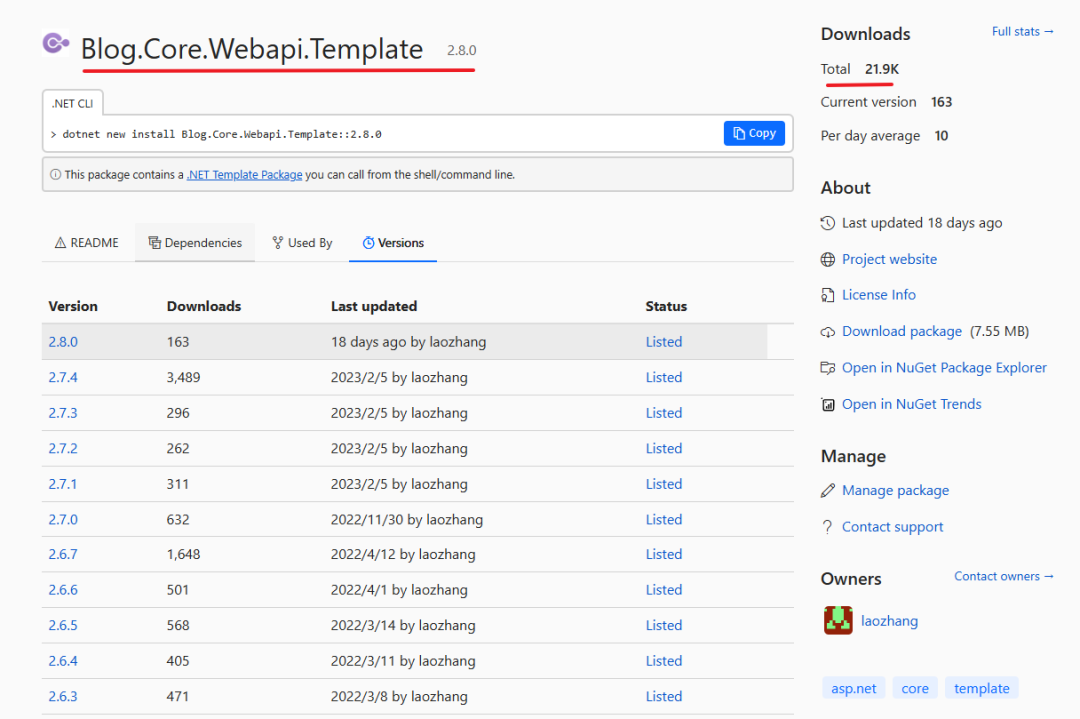
Task: Open version 2.6.4 link
Action: click(x=63, y=661)
